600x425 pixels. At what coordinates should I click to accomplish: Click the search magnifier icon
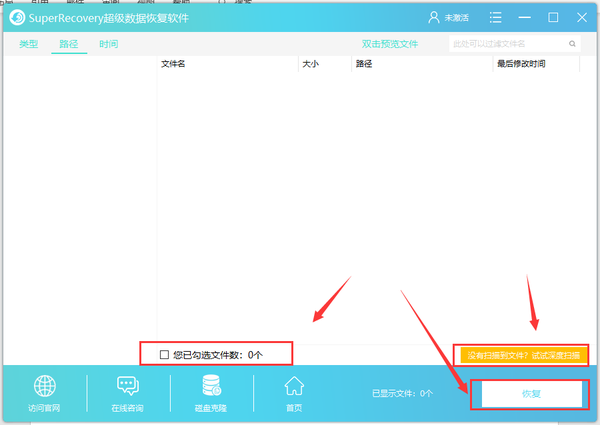click(572, 44)
